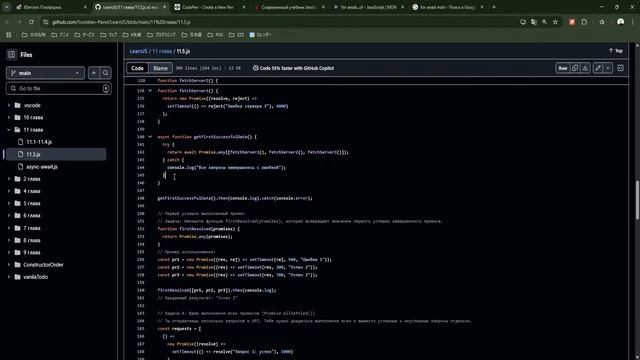The image size is (640, 360).
Task: Open file async-await.js
Action: point(42,167)
